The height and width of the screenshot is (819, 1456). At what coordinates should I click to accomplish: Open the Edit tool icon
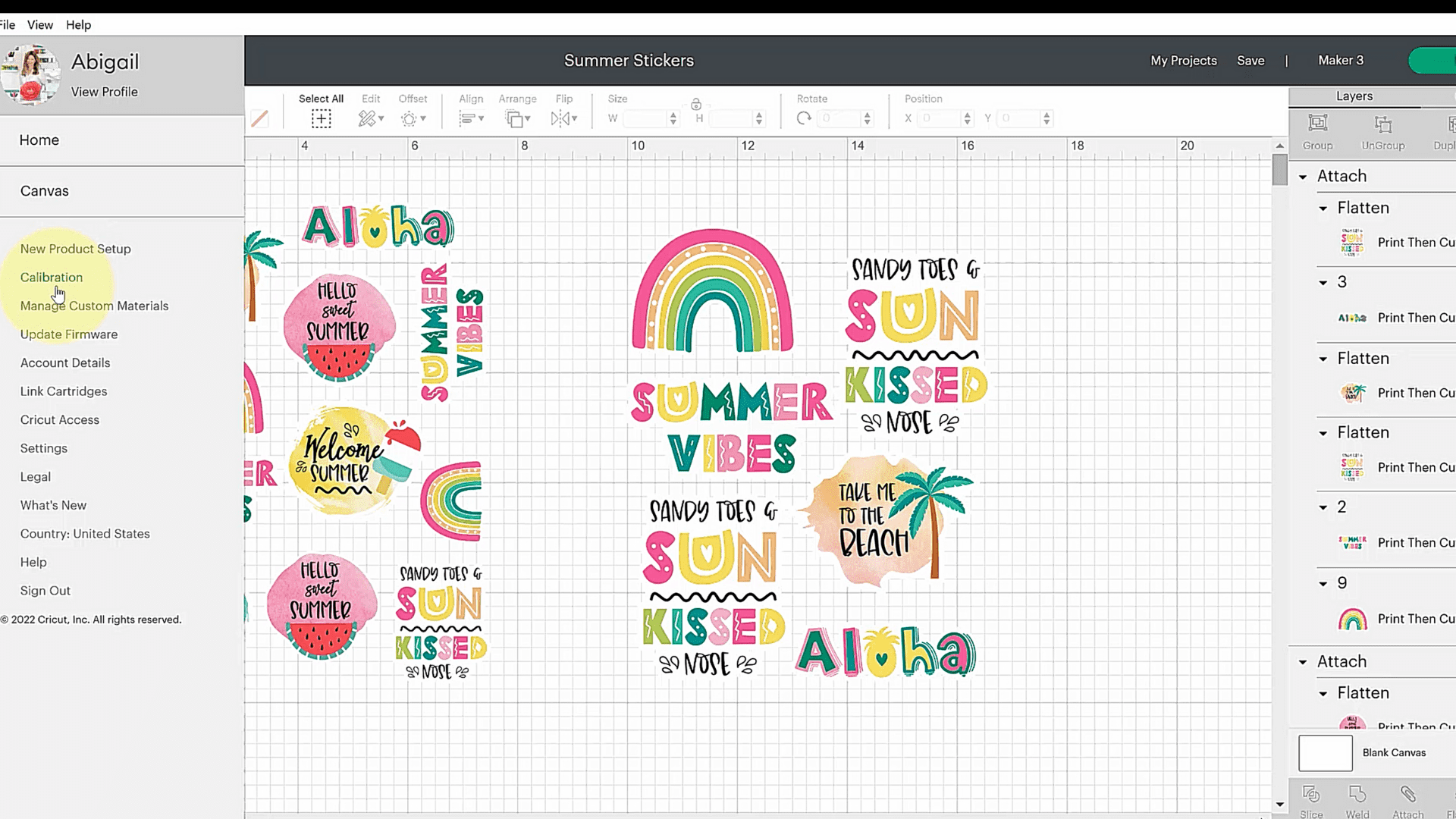pyautogui.click(x=371, y=118)
